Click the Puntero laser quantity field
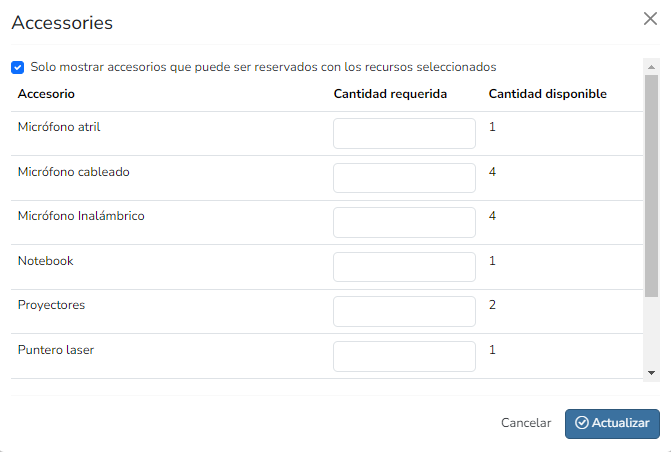Viewport: 671px width, 452px height. 404,356
